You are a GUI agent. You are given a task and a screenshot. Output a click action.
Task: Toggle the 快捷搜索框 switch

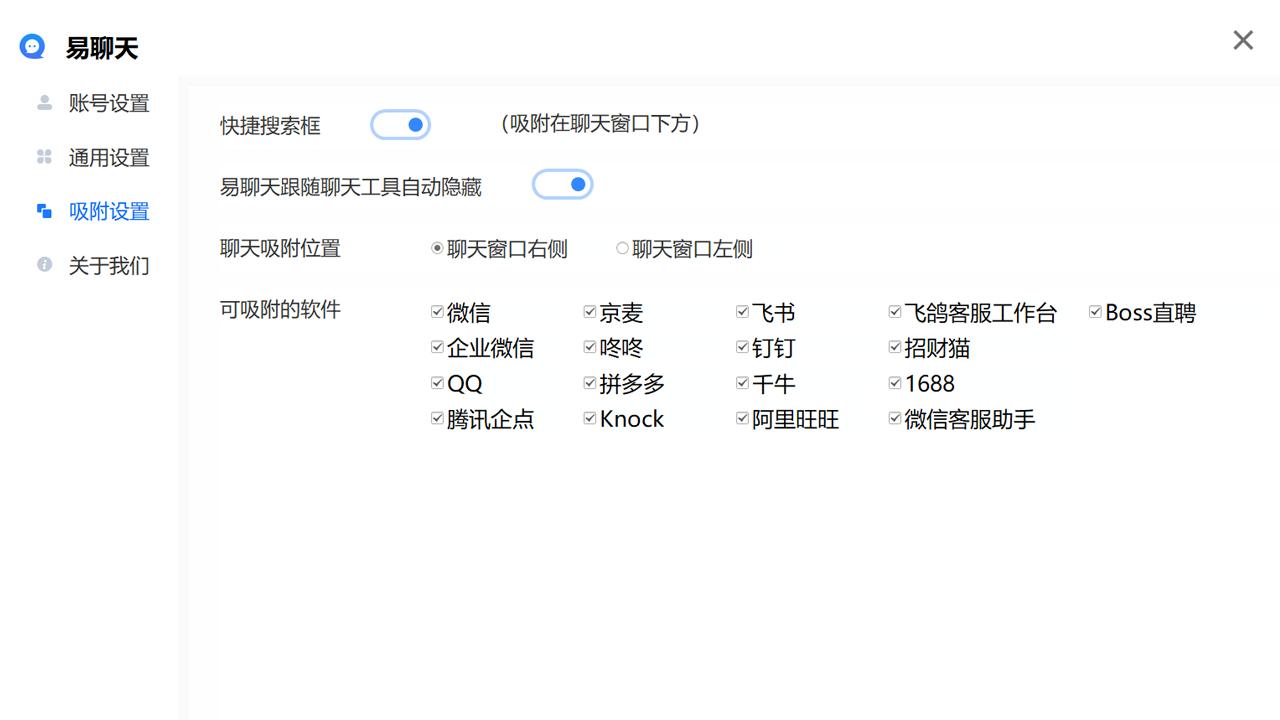tap(401, 125)
